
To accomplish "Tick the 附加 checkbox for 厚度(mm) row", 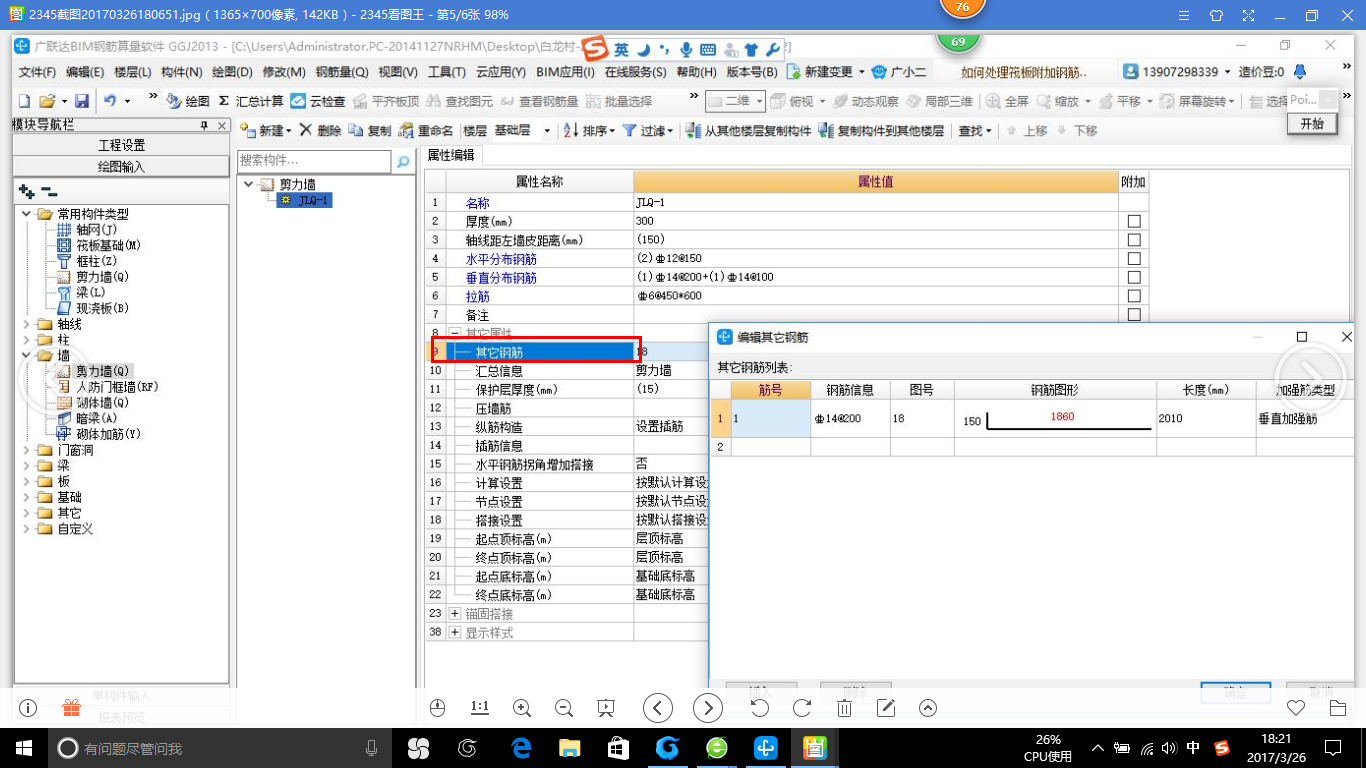I will [x=1134, y=222].
